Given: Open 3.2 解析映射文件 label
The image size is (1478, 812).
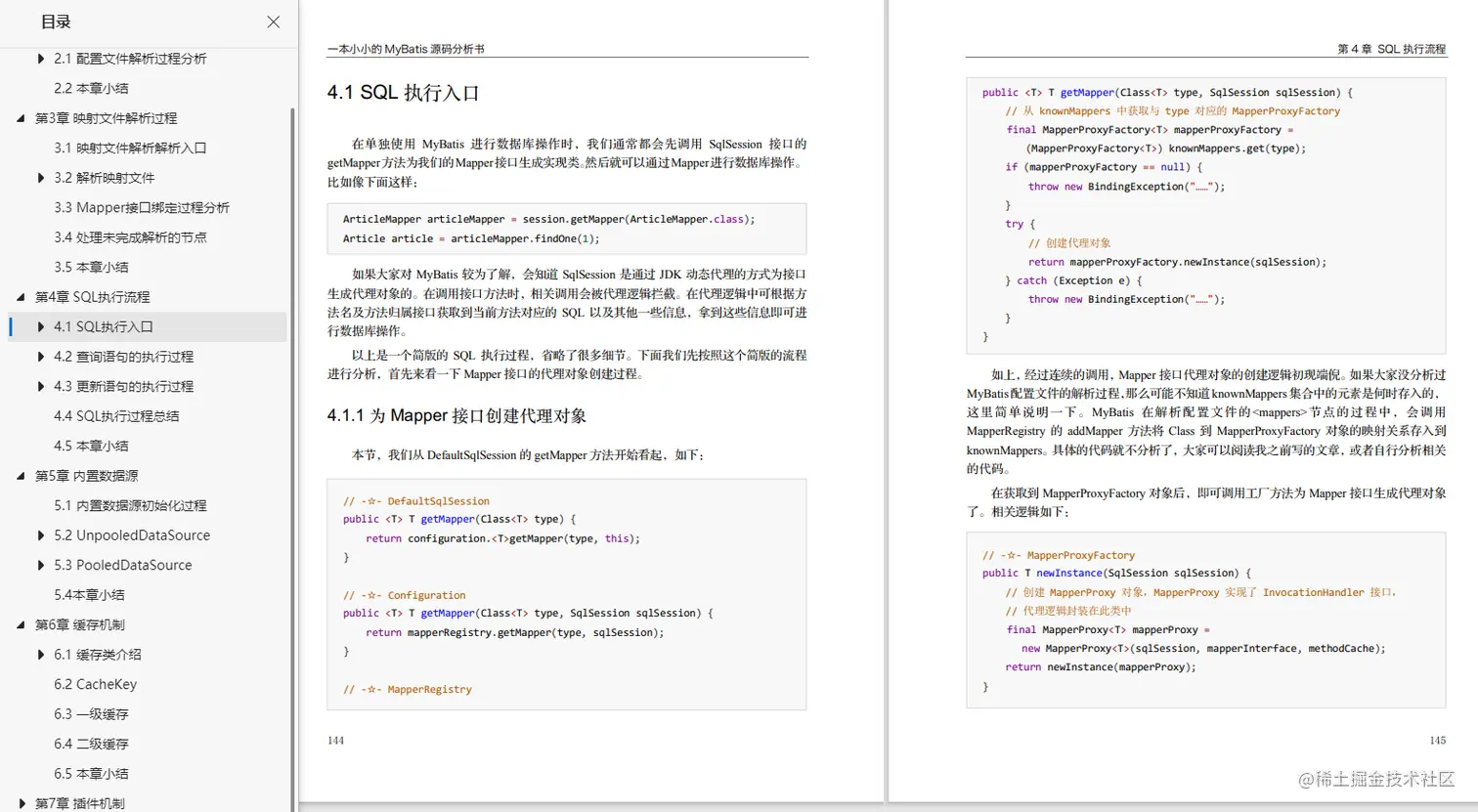Looking at the screenshot, I should click(104, 178).
